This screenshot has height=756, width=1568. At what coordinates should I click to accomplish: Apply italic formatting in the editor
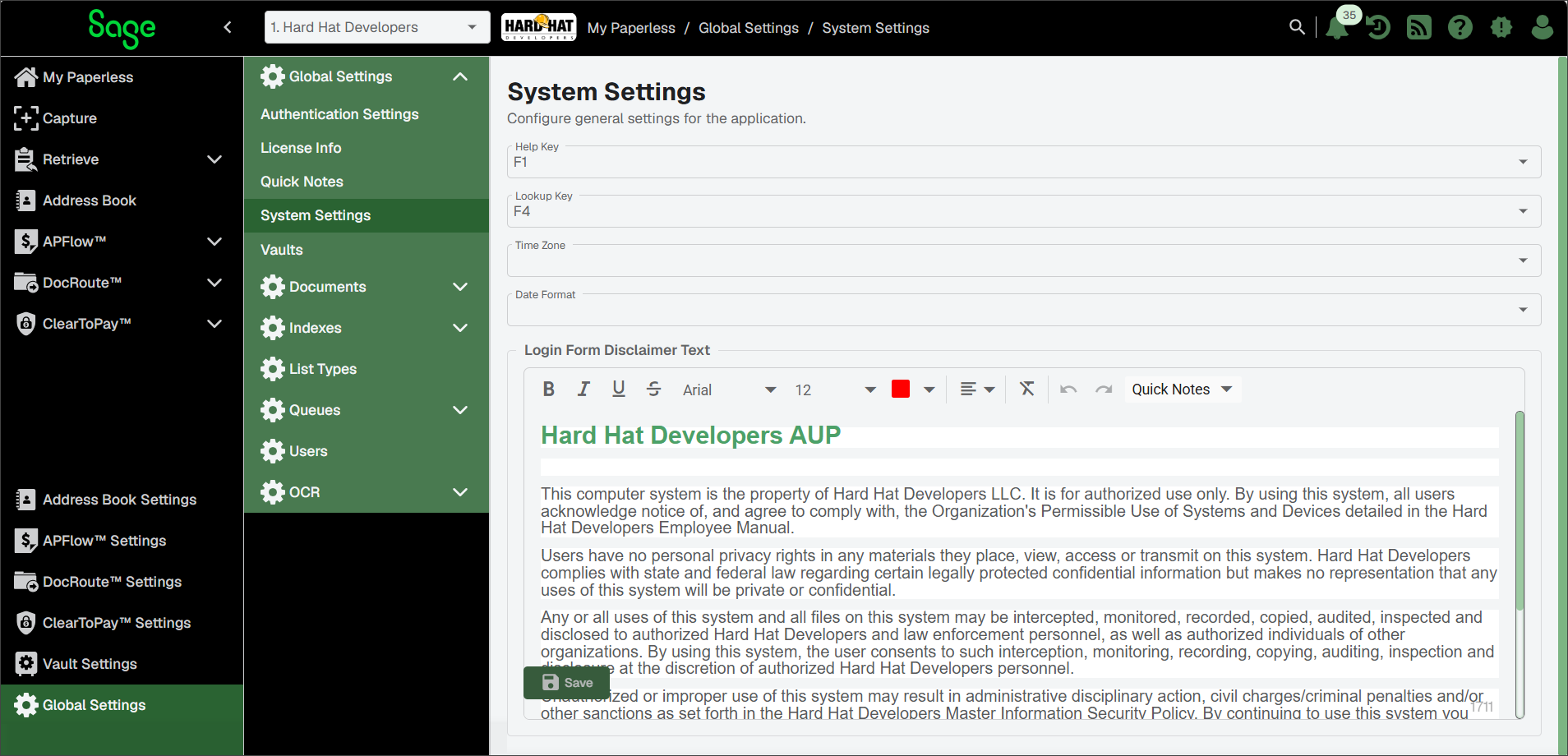(x=583, y=390)
